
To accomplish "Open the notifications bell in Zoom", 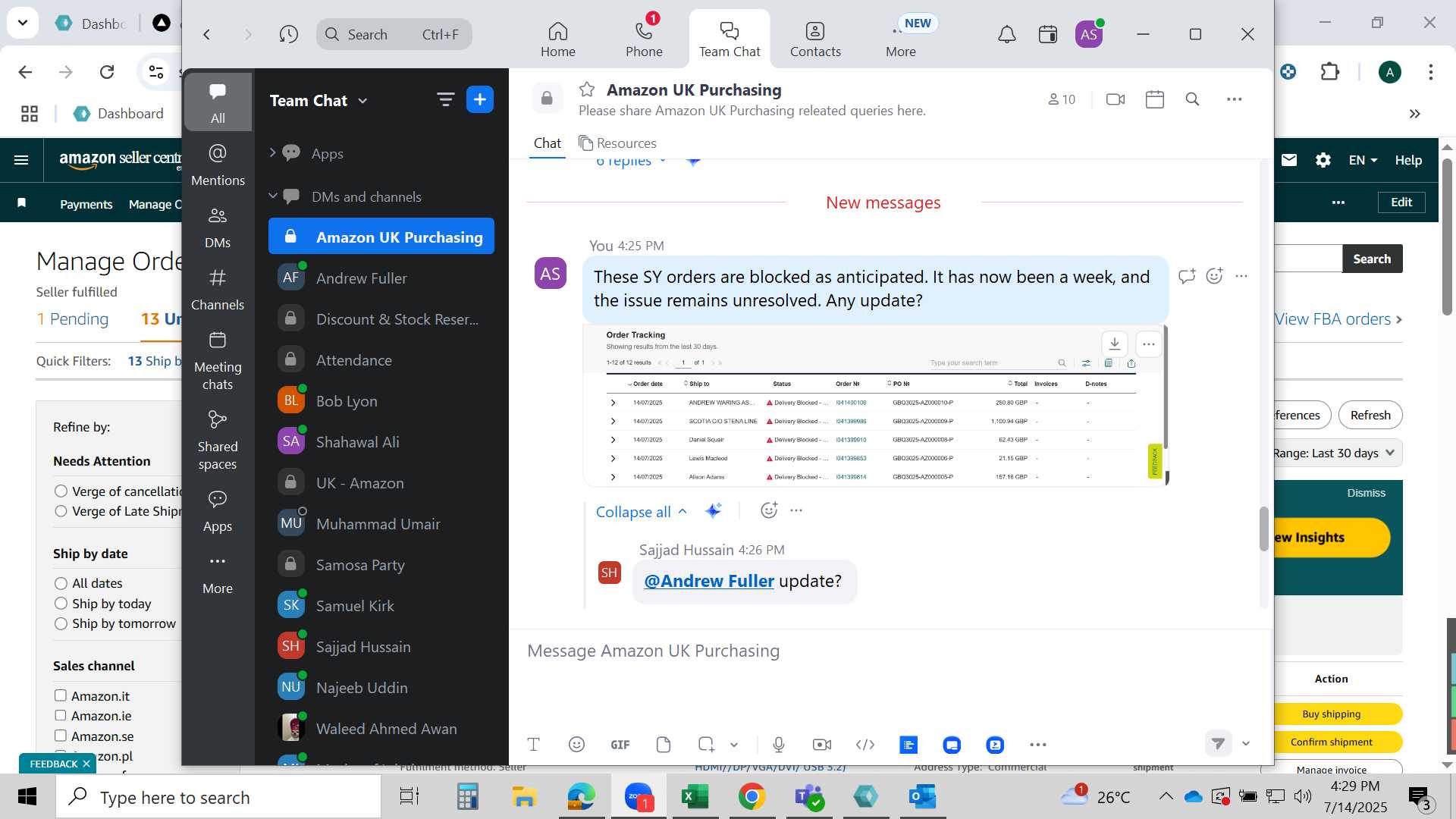I will pyautogui.click(x=1006, y=34).
